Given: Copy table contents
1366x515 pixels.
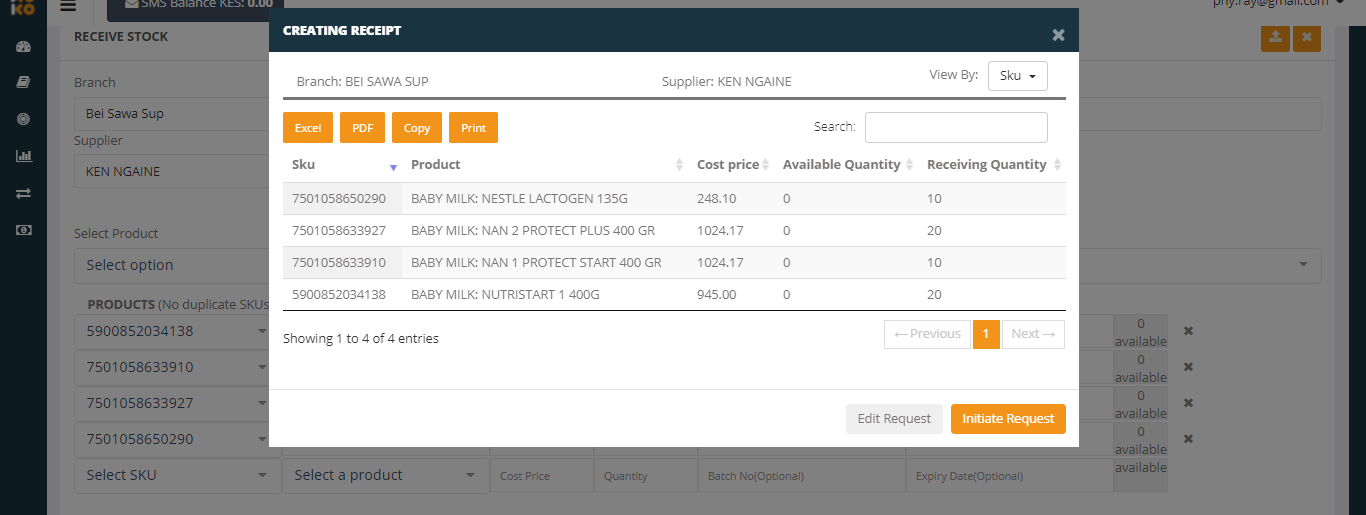Looking at the screenshot, I should [417, 128].
